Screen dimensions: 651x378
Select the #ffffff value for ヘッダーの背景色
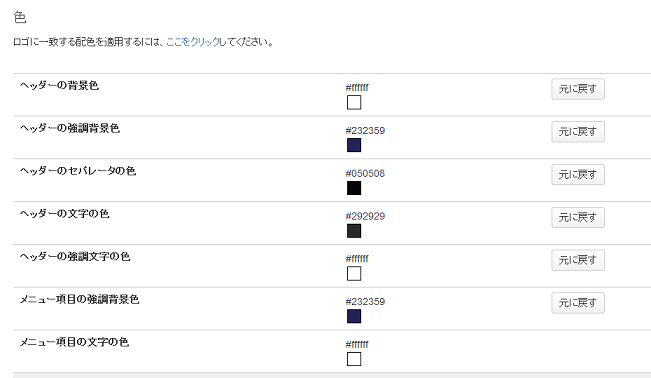357,88
